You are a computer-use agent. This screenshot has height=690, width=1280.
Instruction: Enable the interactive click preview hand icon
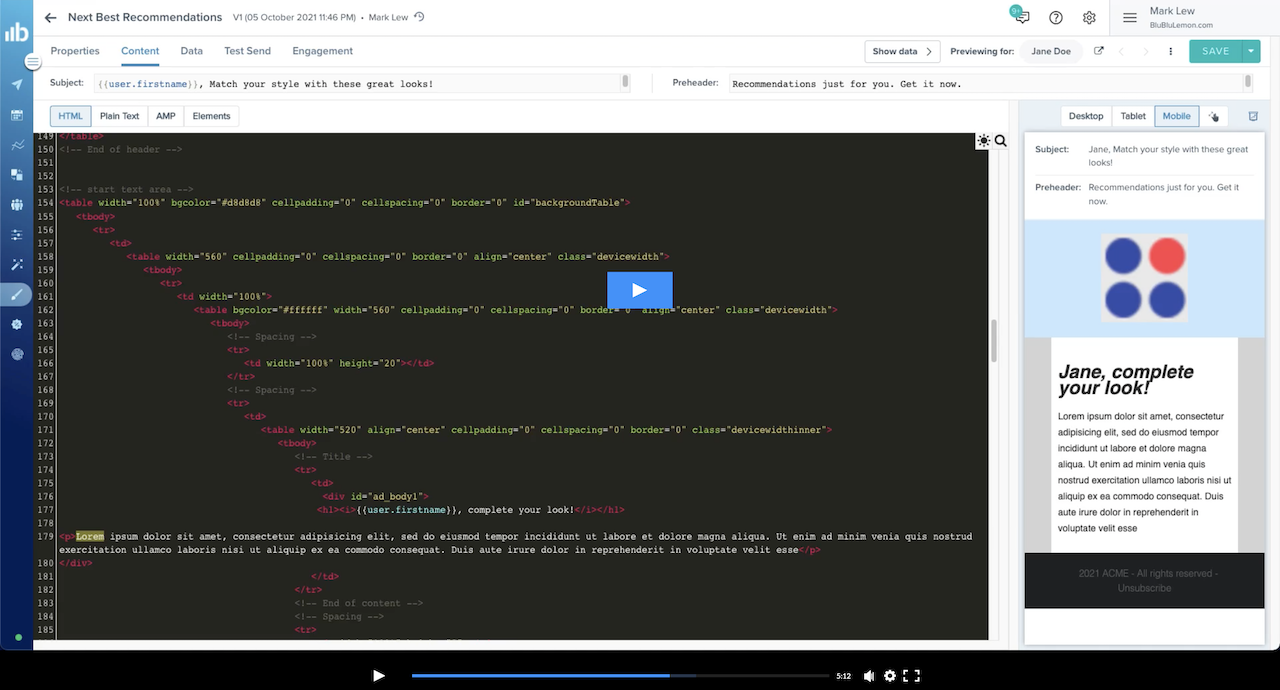pyautogui.click(x=1214, y=116)
